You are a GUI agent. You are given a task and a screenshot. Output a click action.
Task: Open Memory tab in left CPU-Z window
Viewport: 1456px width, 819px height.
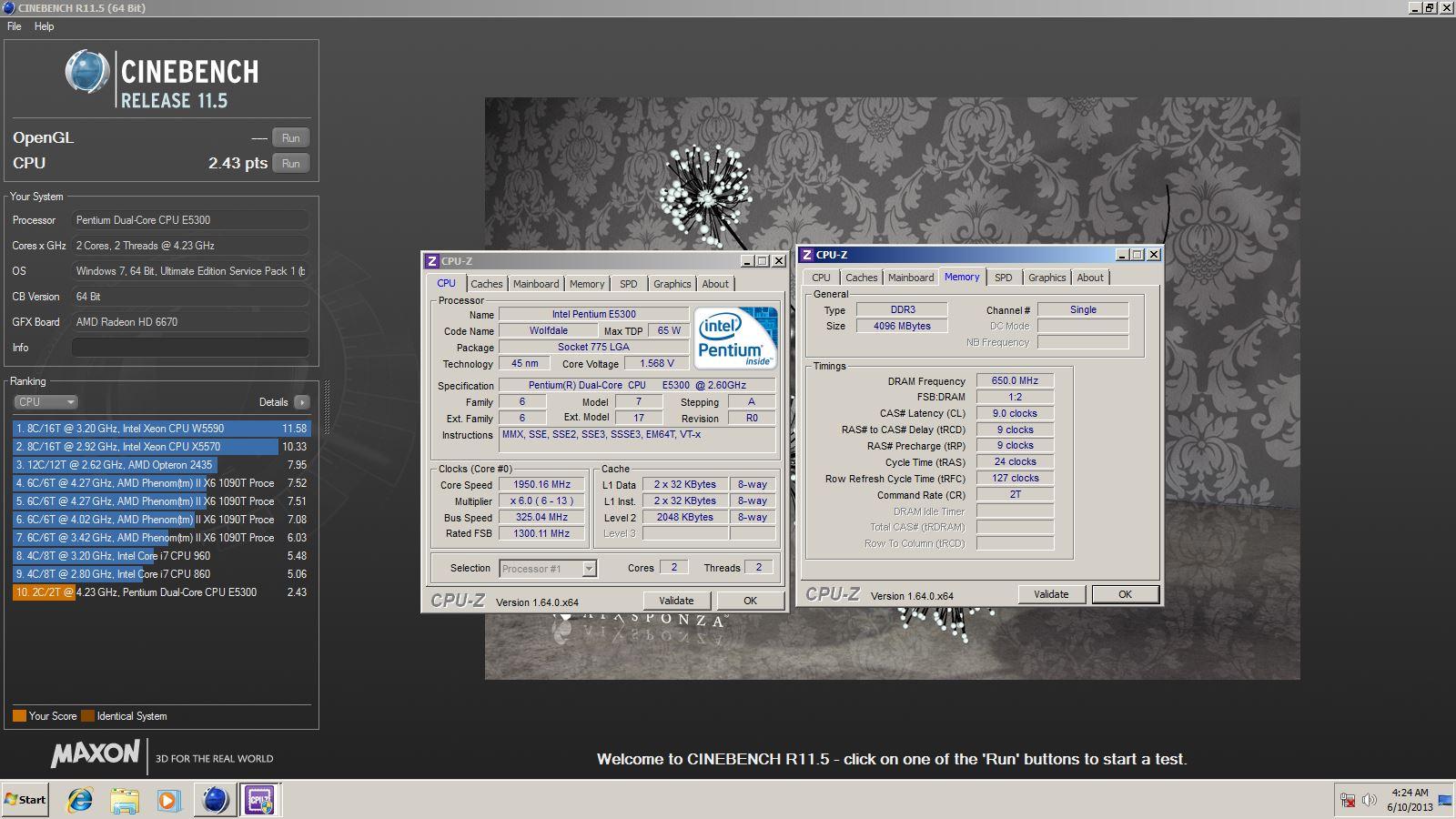[x=587, y=284]
